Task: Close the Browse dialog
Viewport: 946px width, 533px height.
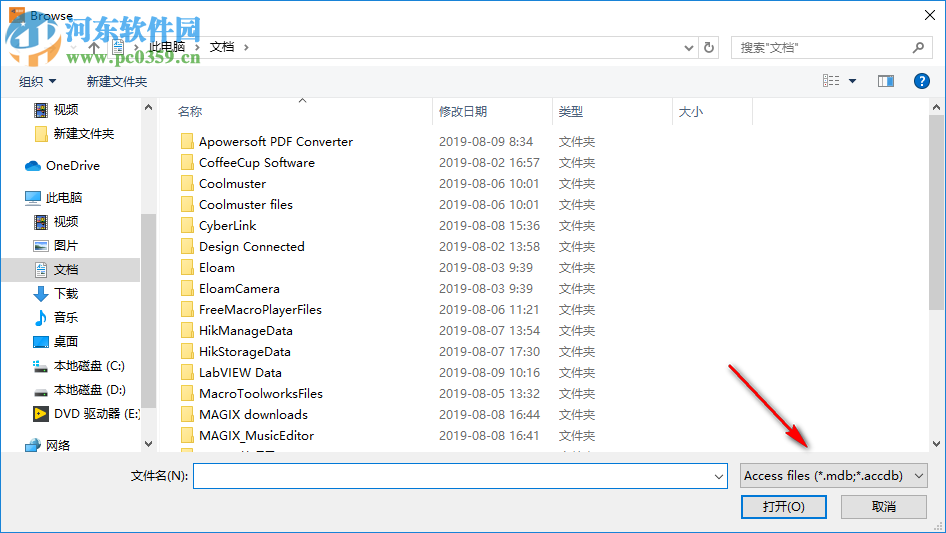Action: (x=930, y=15)
